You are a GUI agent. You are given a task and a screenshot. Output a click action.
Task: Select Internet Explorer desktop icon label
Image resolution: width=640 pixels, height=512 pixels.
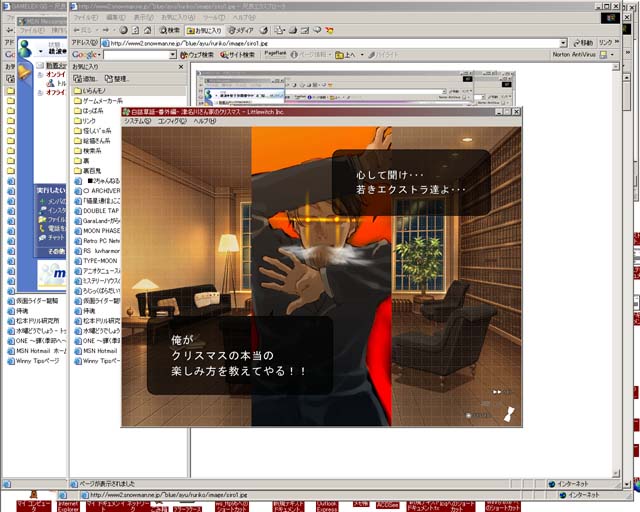click(68, 507)
